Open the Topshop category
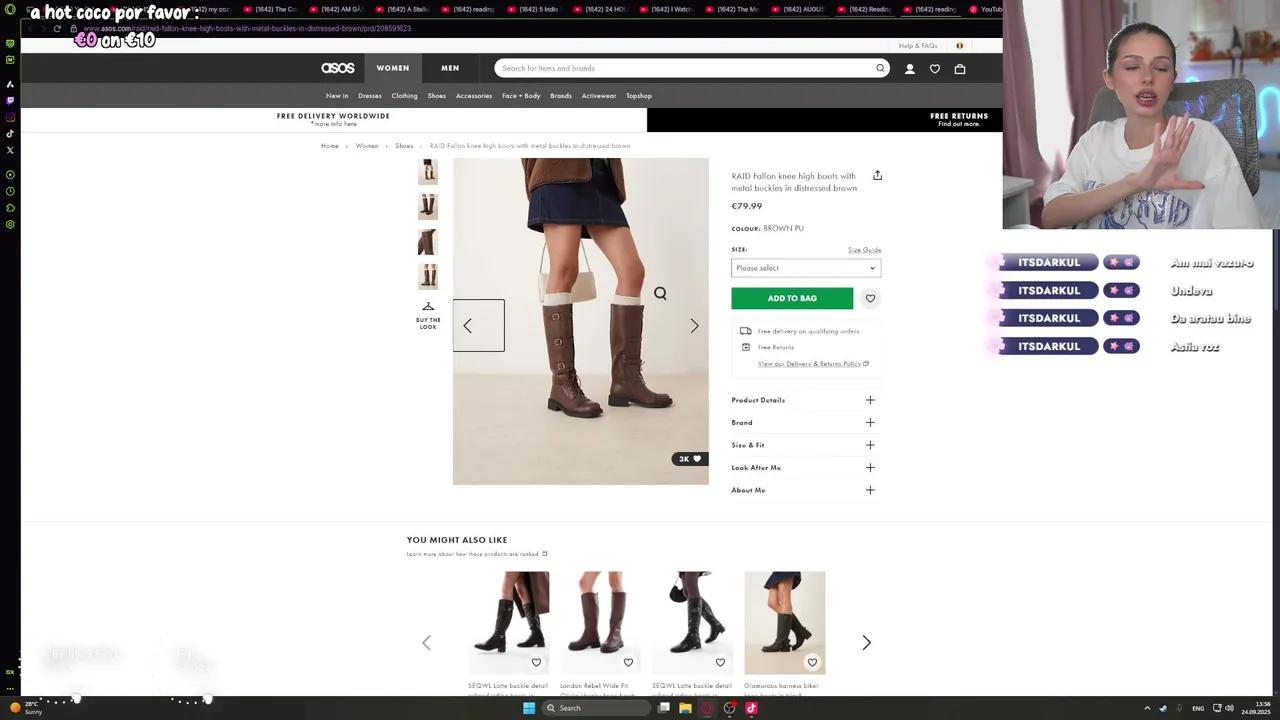The height and width of the screenshot is (720, 1280). (x=639, y=96)
